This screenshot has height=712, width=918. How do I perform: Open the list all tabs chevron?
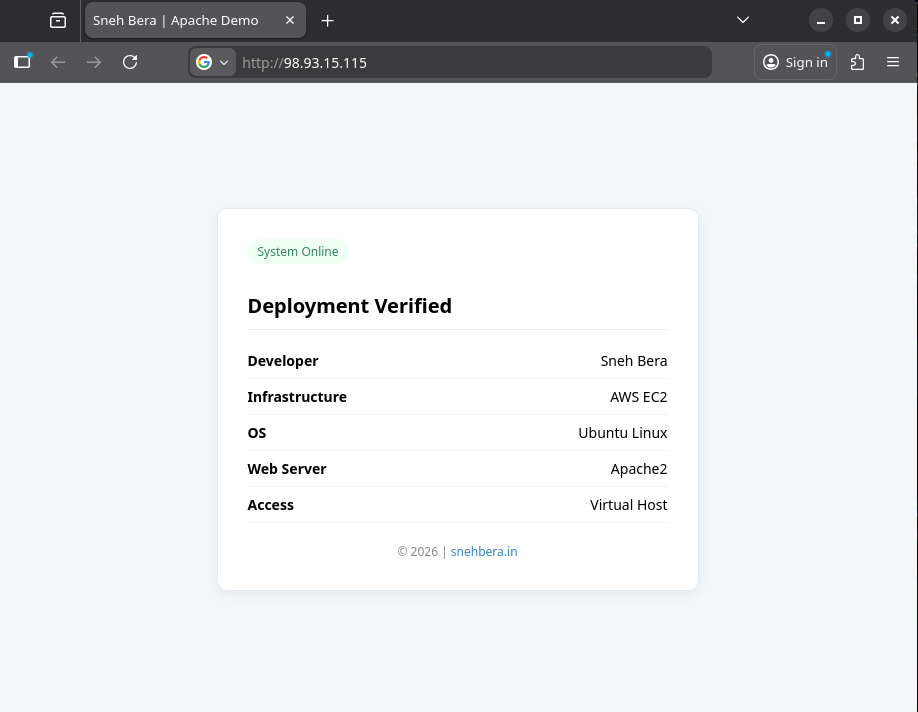click(742, 20)
